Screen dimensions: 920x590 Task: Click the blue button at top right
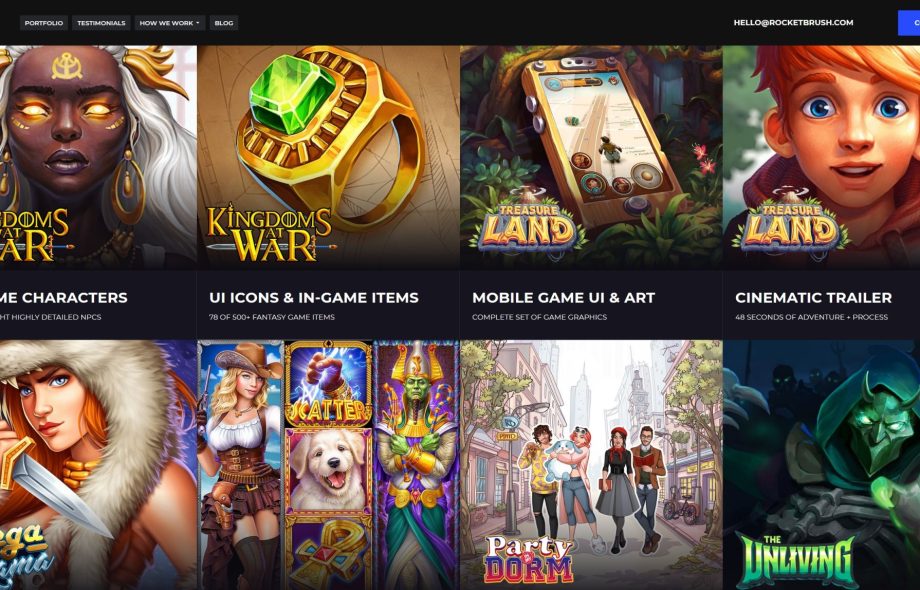pyautogui.click(x=909, y=23)
